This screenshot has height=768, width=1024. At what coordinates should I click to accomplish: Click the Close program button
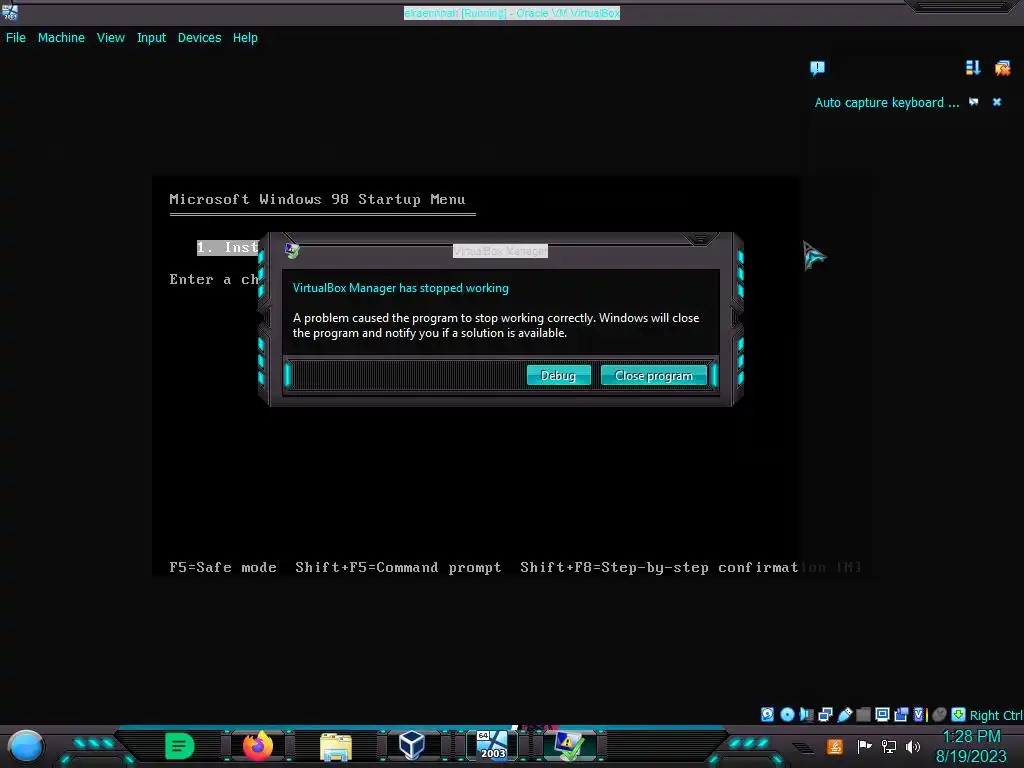tap(654, 376)
